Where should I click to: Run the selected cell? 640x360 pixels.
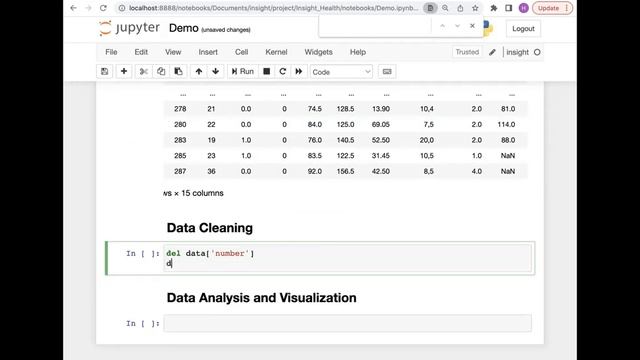242,71
